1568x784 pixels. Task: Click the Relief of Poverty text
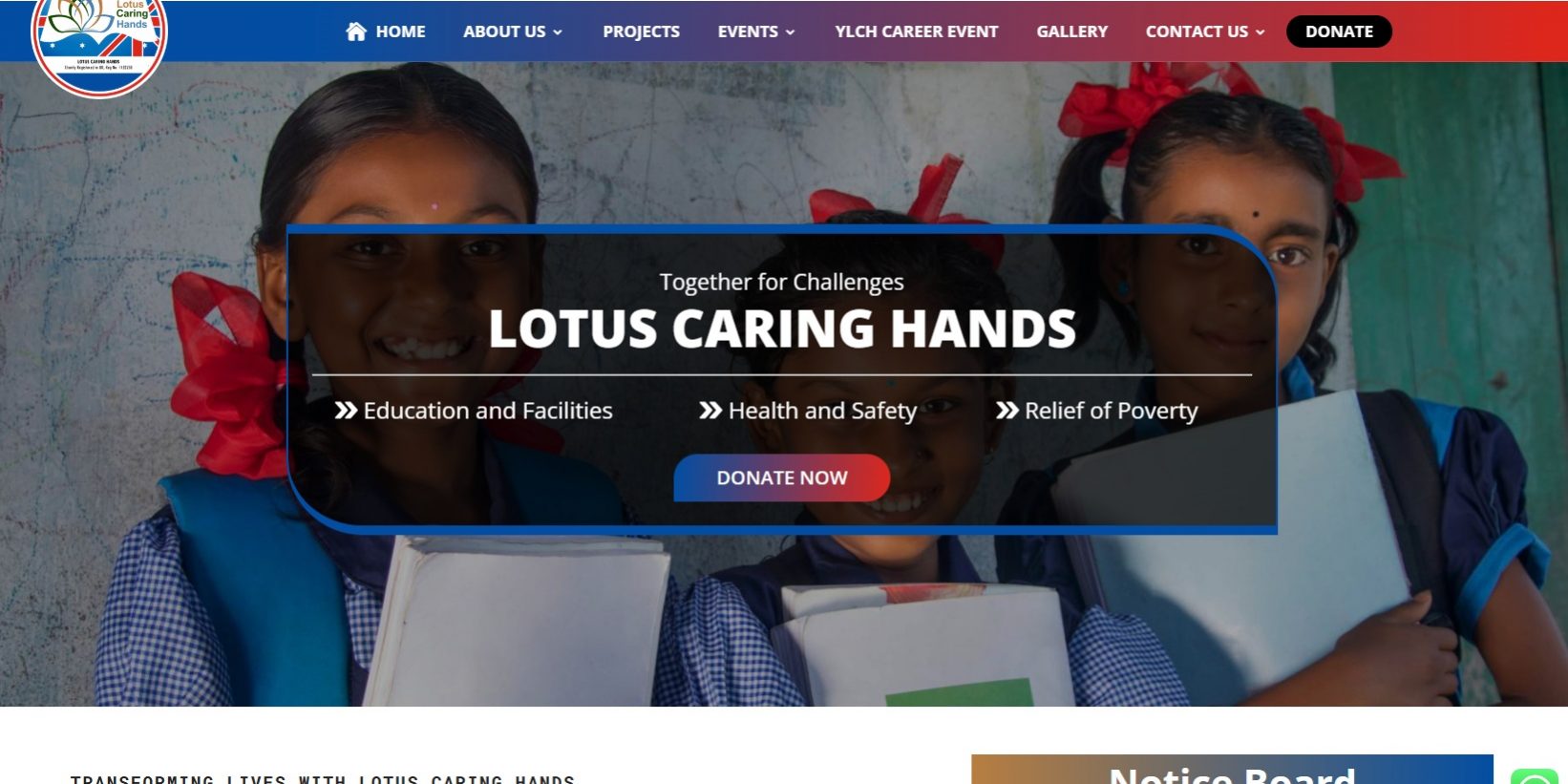1111,411
